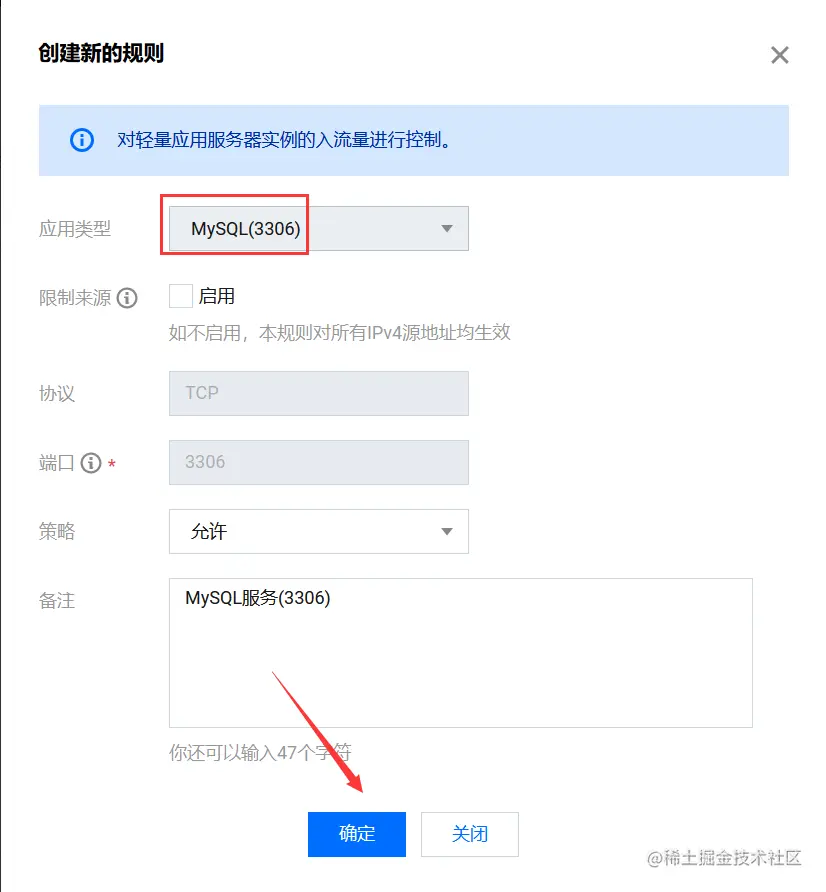Screen dimensions: 826x892
Task: Open the 策略 允许 dropdown
Action: 319,531
